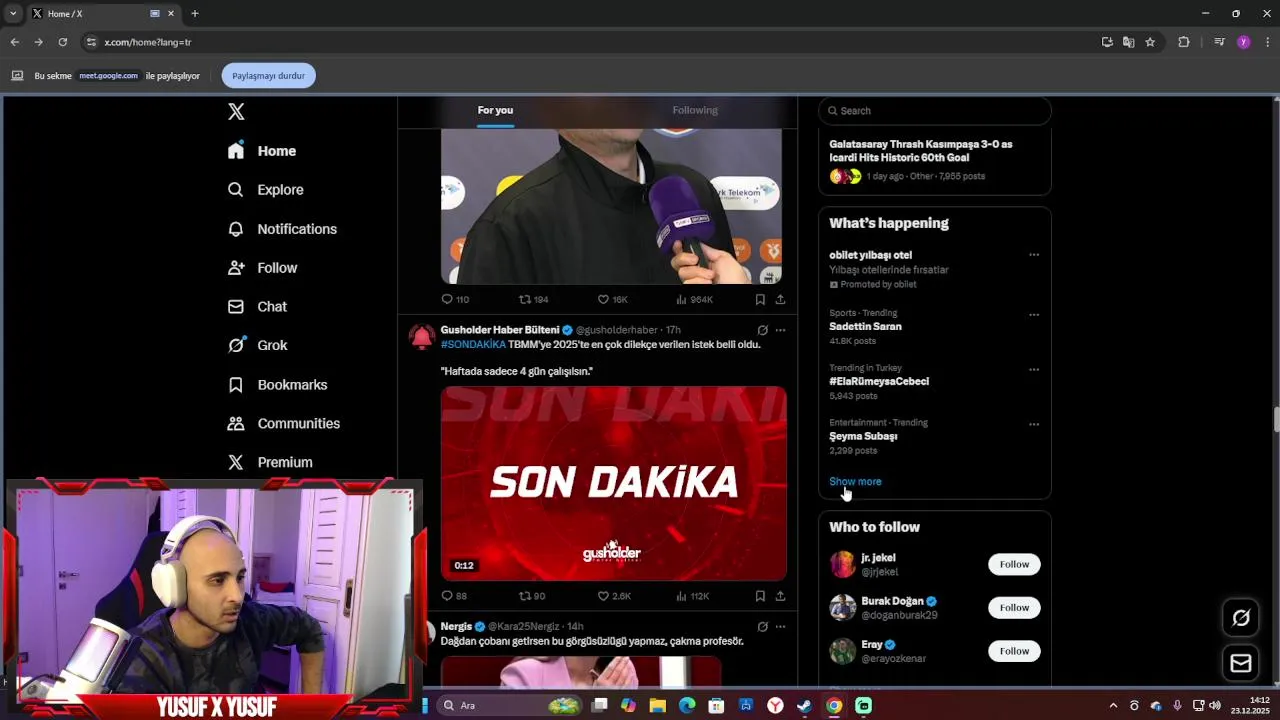Open more options on Nergis post

click(x=780, y=627)
